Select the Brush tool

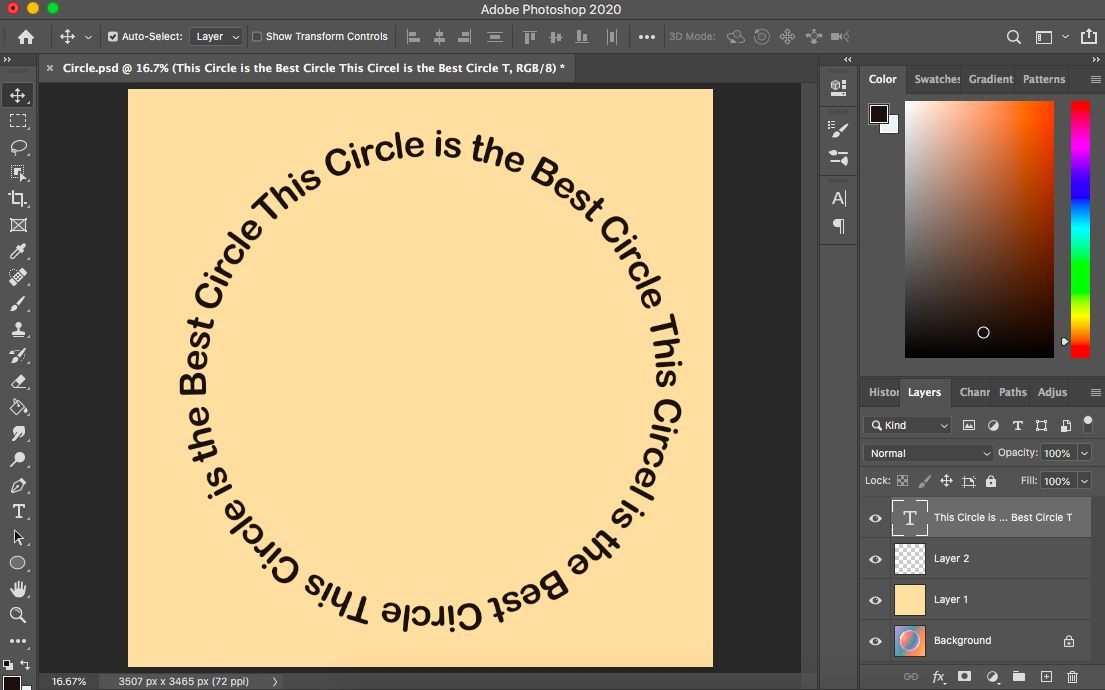click(x=18, y=304)
